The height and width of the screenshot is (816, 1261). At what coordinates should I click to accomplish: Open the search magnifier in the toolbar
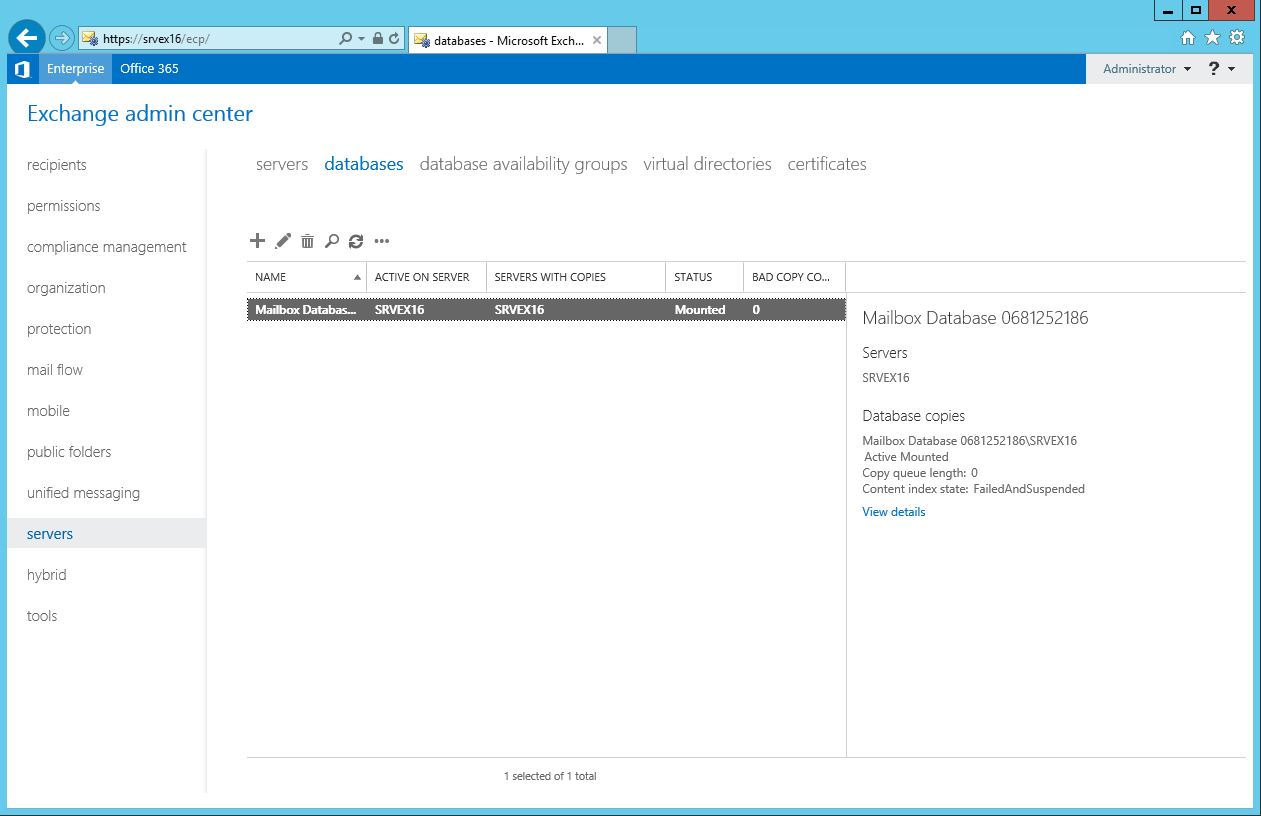coord(332,241)
